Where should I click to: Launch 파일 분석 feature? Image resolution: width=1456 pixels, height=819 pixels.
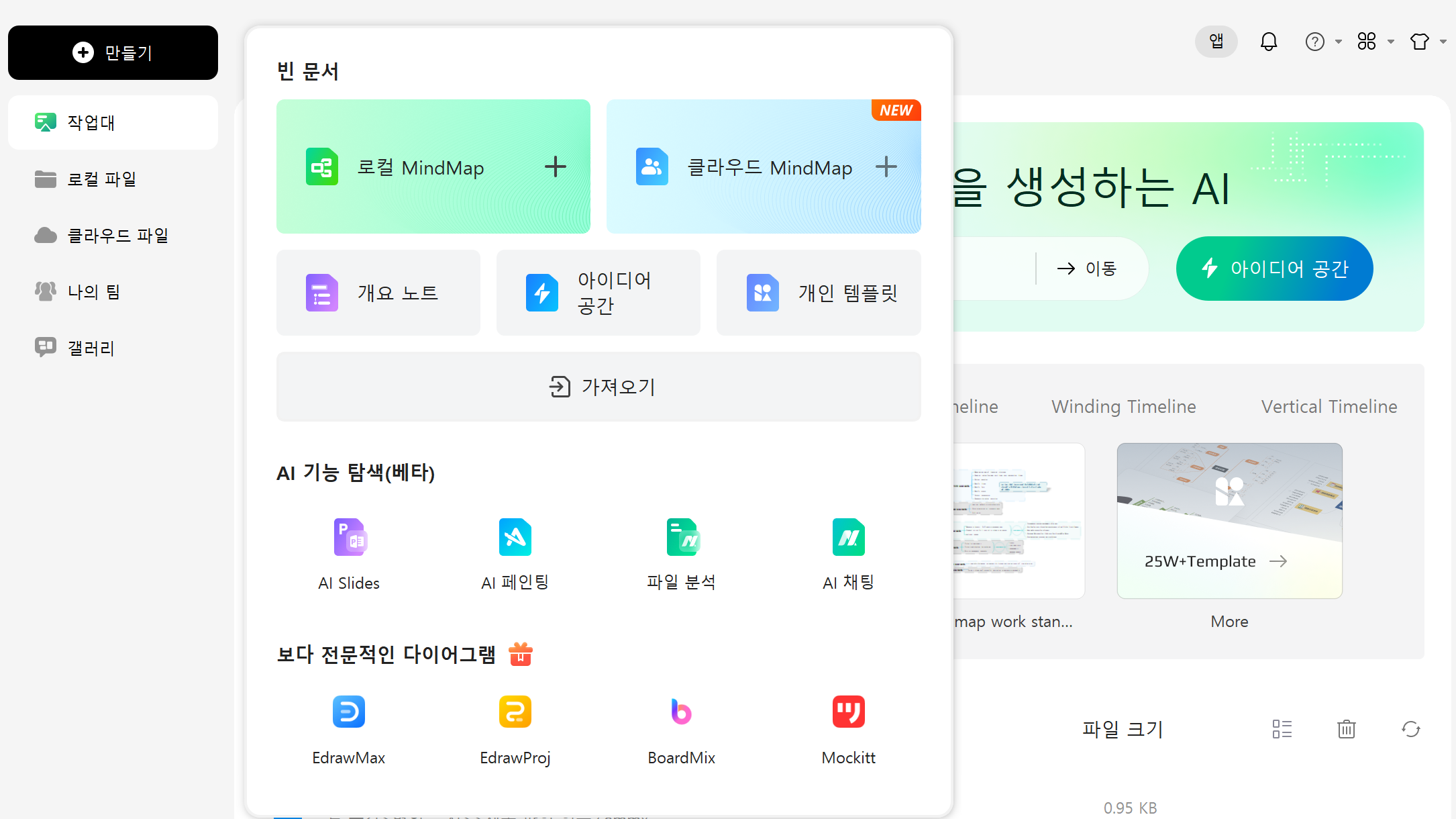click(682, 555)
